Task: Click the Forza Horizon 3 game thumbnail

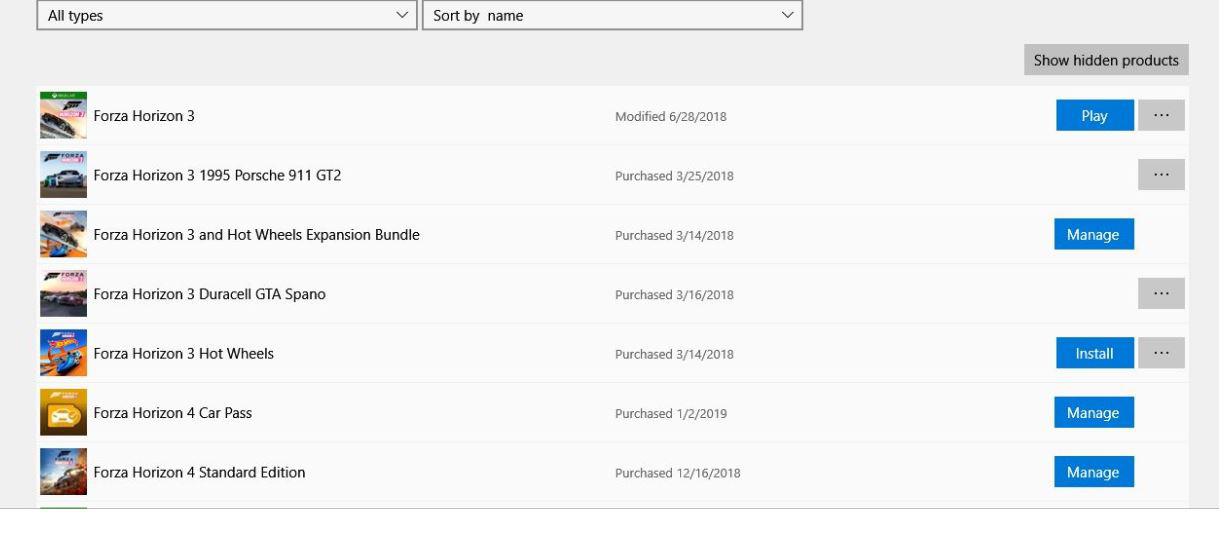Action: tap(63, 116)
